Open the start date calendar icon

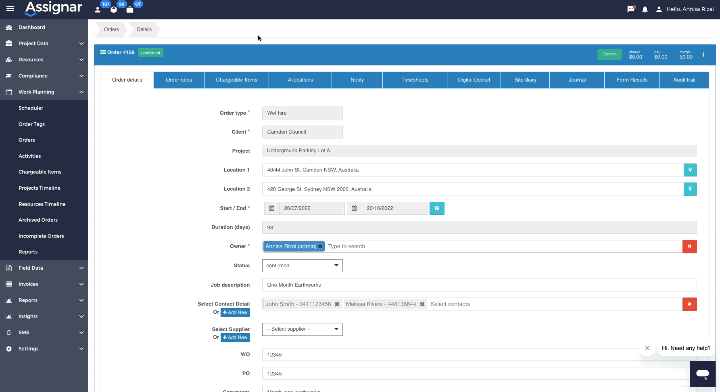[x=271, y=208]
